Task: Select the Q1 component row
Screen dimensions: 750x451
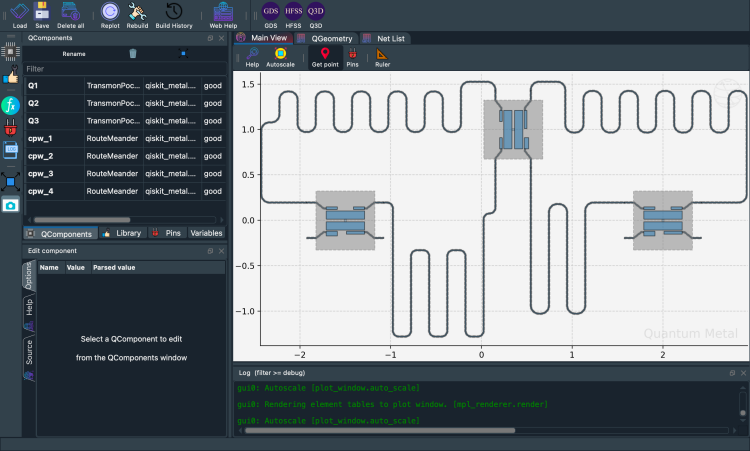Action: coord(125,86)
